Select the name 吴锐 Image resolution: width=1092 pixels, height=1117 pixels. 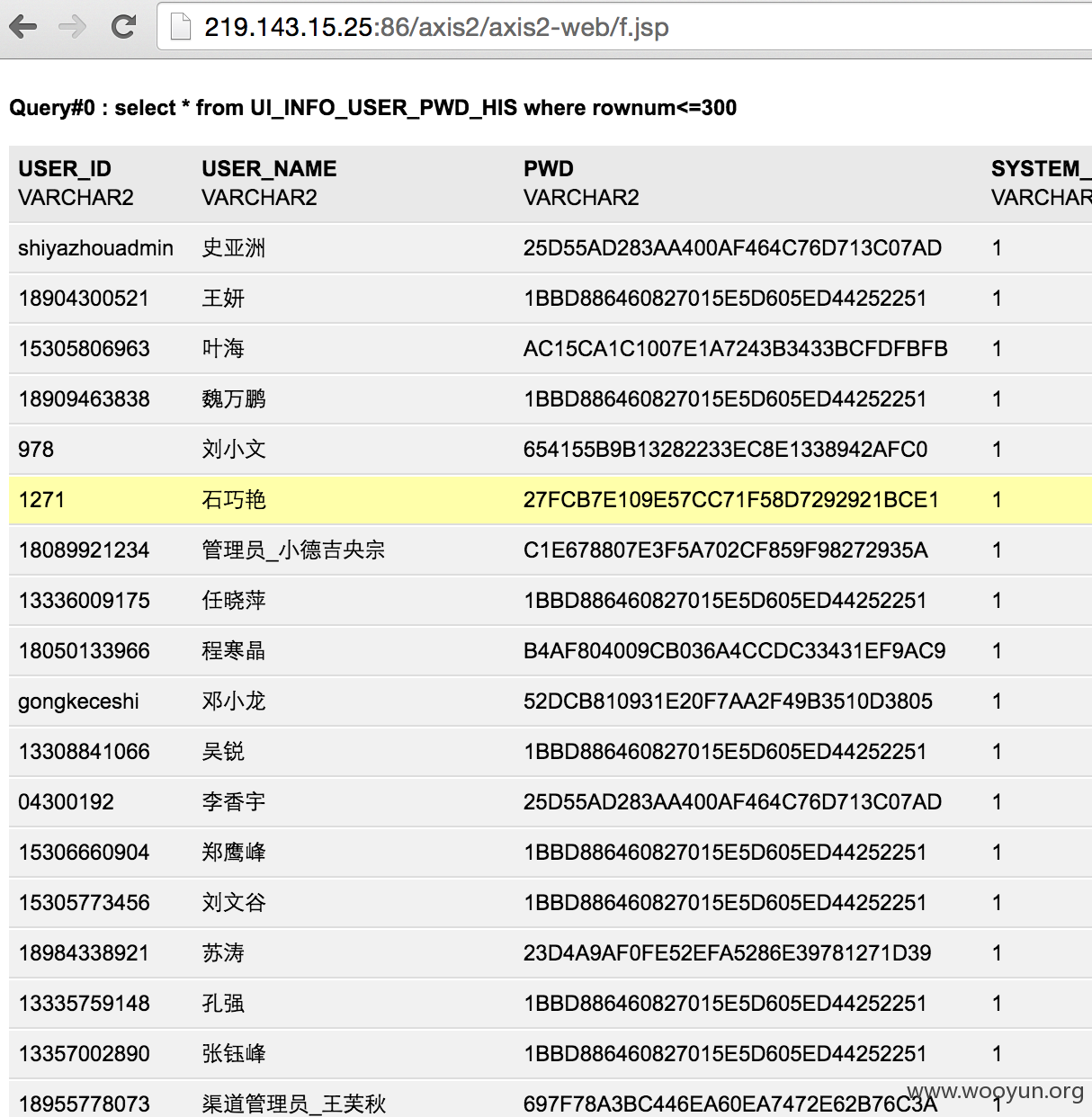(223, 752)
